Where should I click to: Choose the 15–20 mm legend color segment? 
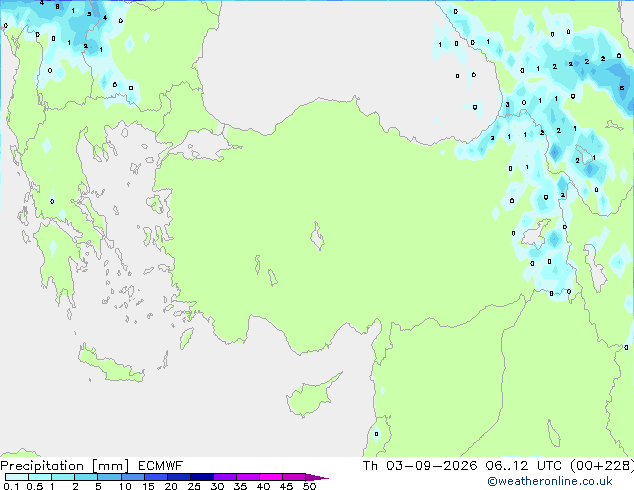[x=155, y=477]
